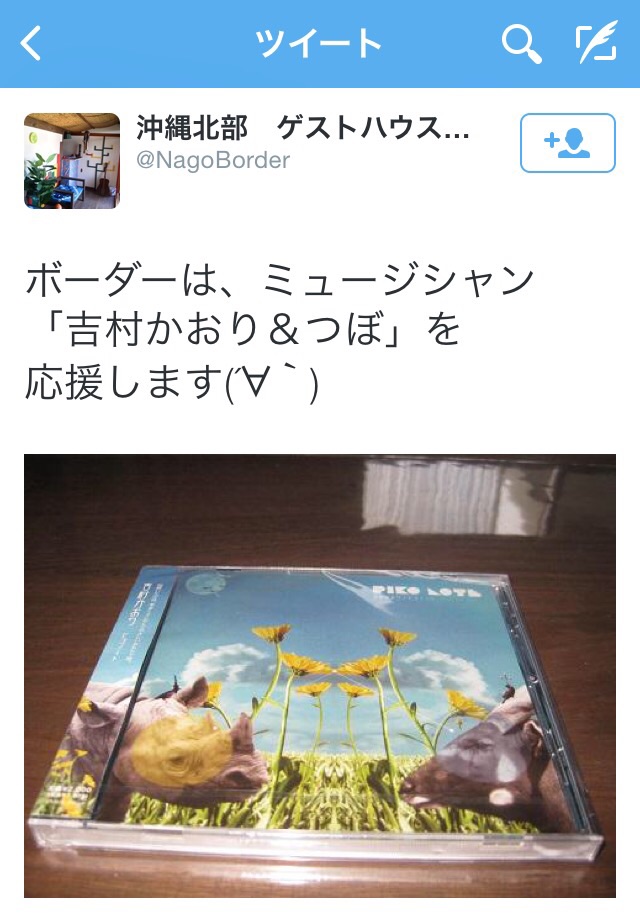Image resolution: width=640 pixels, height=919 pixels.
Task: Go back using the left arrow
Action: (30, 43)
